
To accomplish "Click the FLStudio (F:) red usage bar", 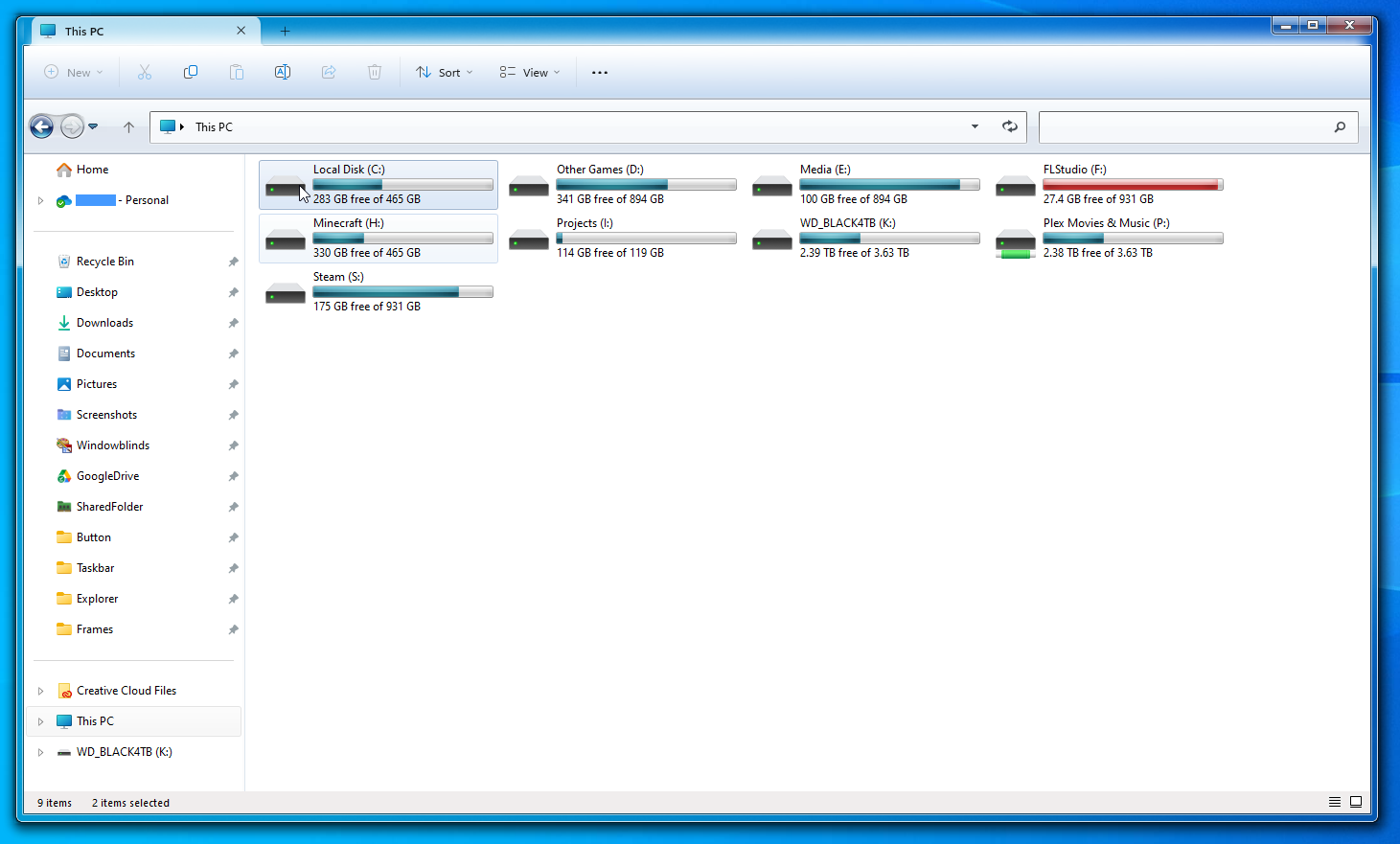I will click(x=1133, y=185).
